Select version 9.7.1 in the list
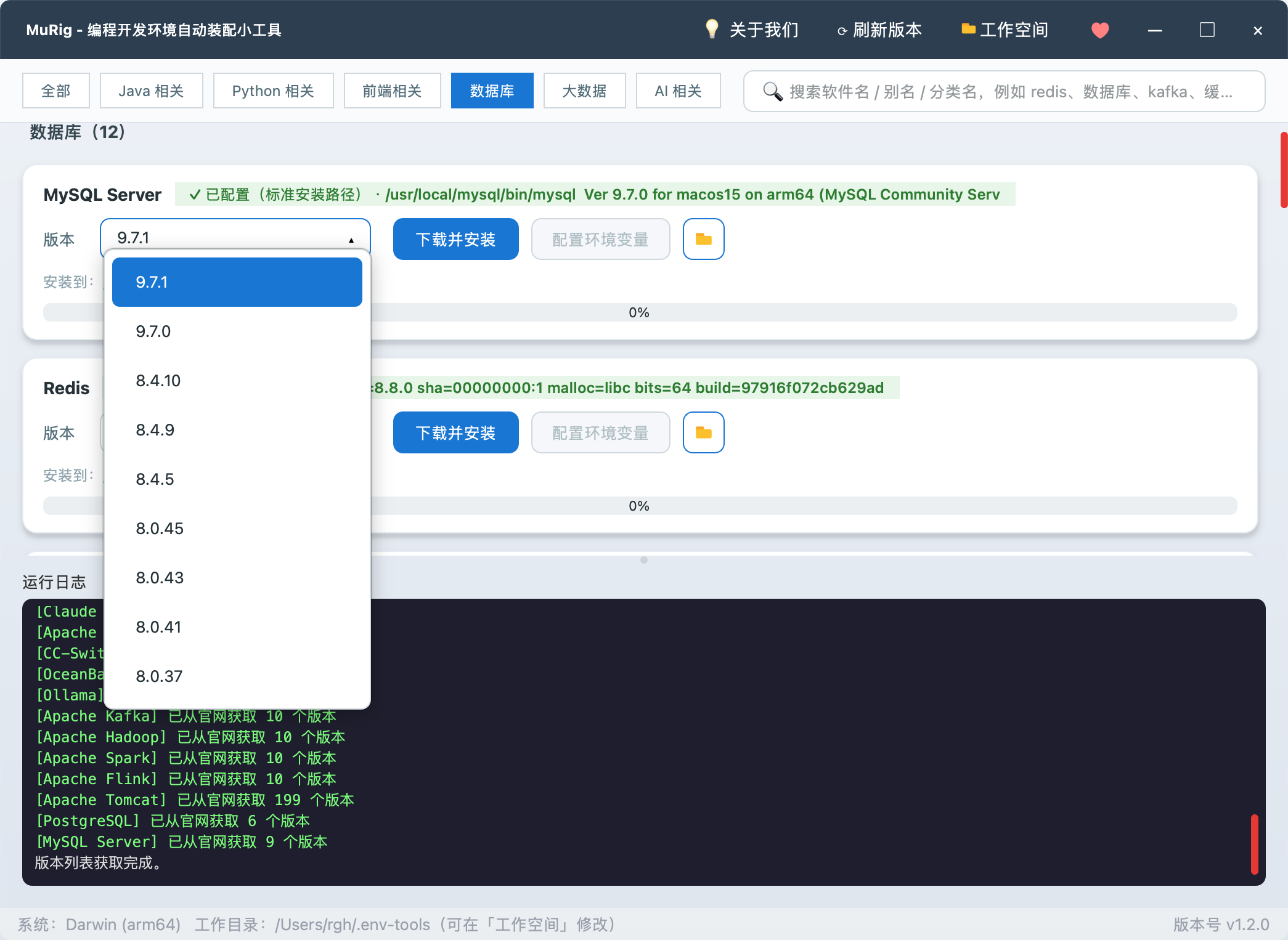Image resolution: width=1288 pixels, height=940 pixels. (237, 282)
